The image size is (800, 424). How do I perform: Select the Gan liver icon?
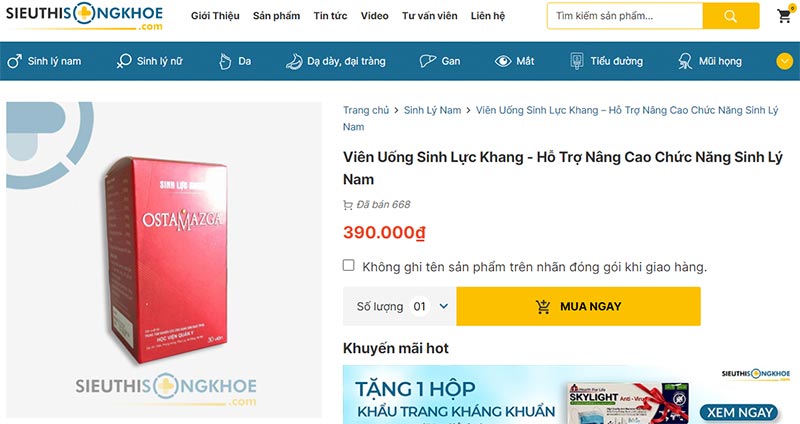428,61
